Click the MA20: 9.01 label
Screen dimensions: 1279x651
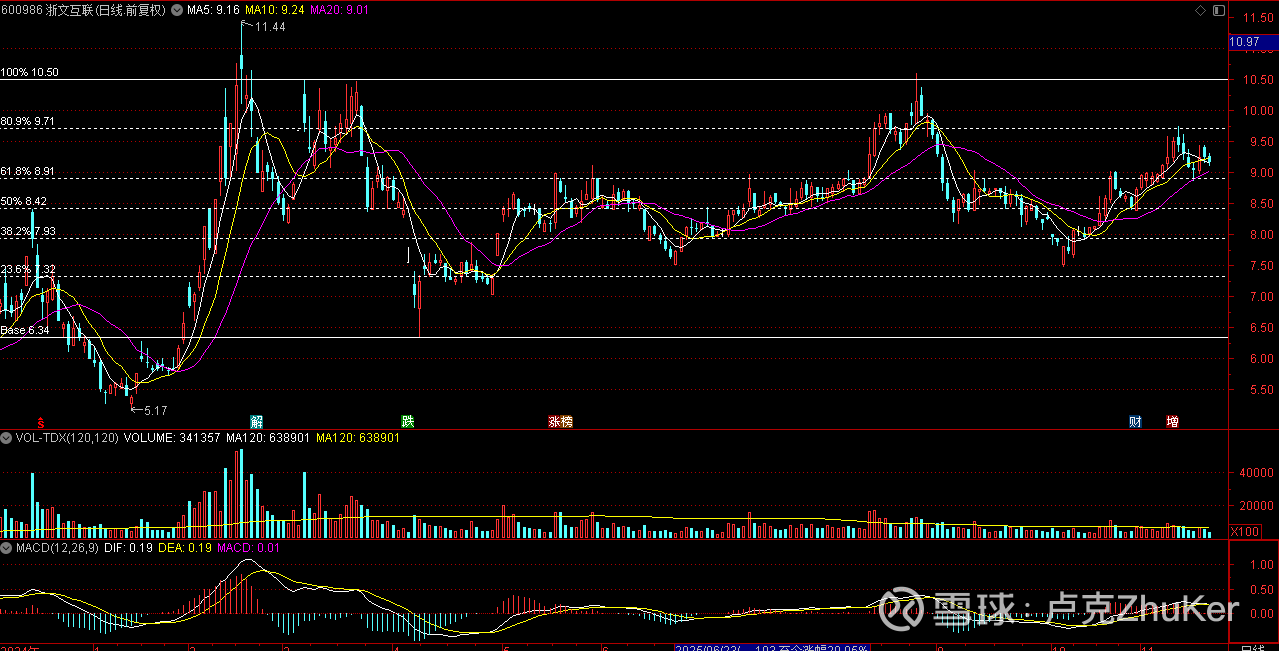(x=340, y=9)
